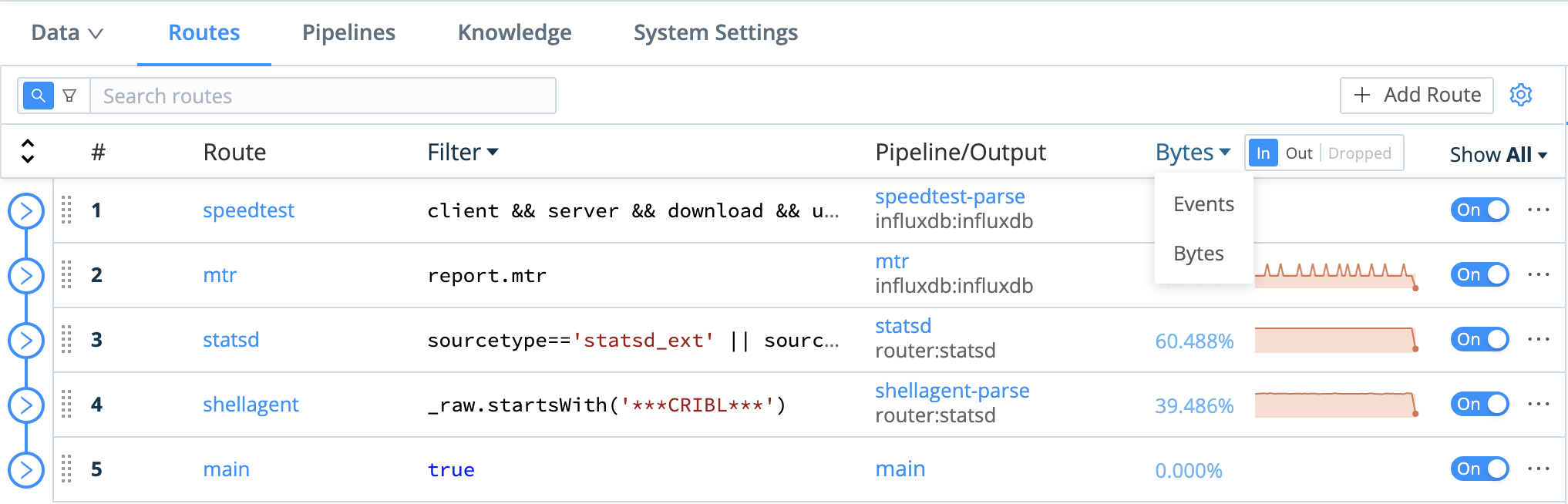
Task: Open the shellagent-parse pipeline link
Action: (952, 391)
